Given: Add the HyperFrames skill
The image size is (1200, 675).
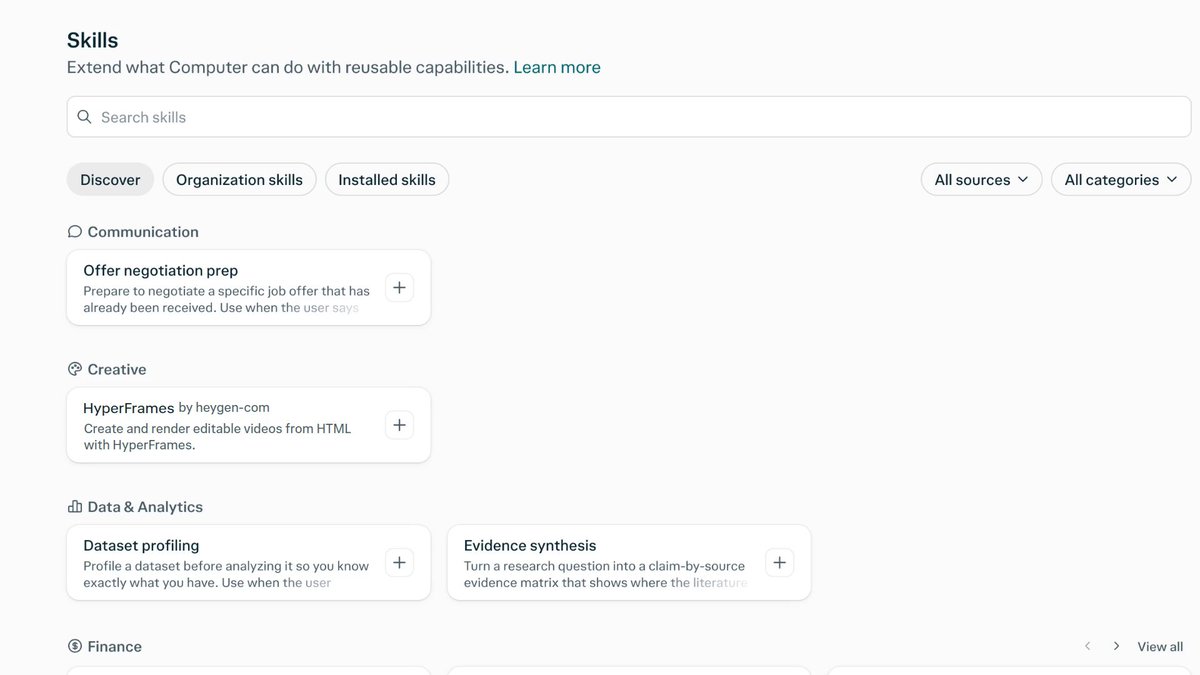Looking at the screenshot, I should 399,425.
